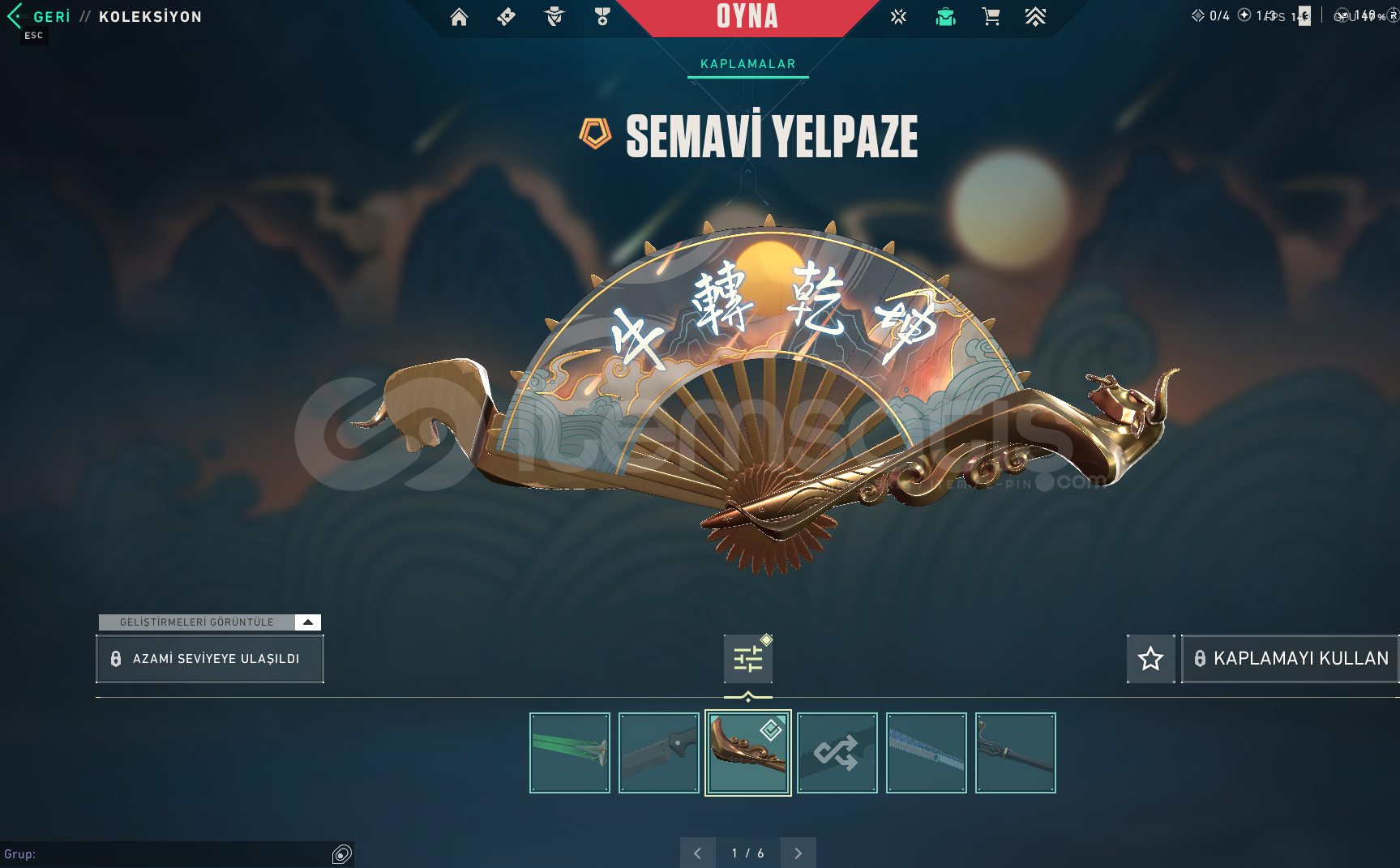Screen dimensions: 1400x868
Task: Click the Kaplamayı Kullan button
Action: (x=1291, y=659)
